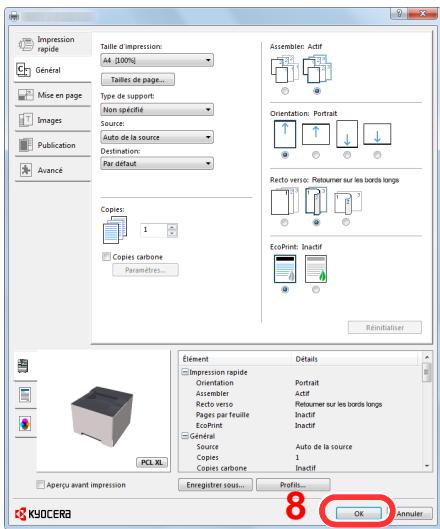Show page layout preview icon
The height and width of the screenshot is (529, 440).
25,395
